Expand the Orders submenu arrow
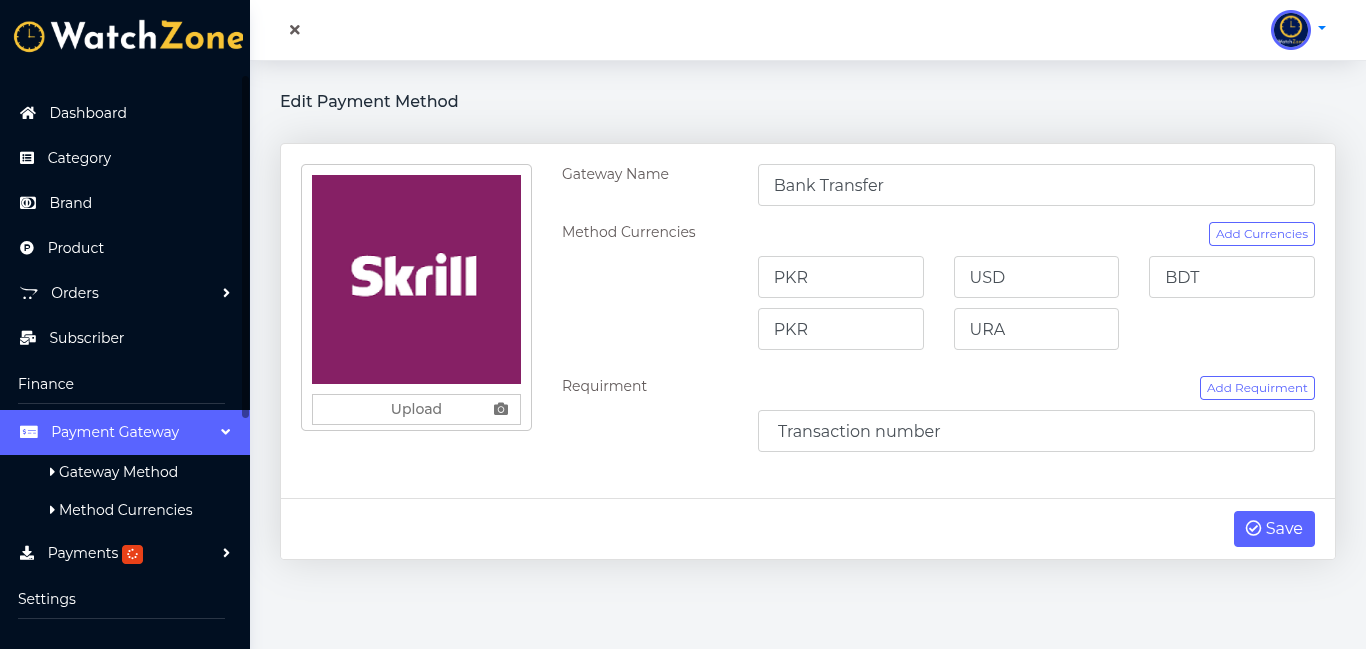This screenshot has height=649, width=1366. pyautogui.click(x=226, y=293)
